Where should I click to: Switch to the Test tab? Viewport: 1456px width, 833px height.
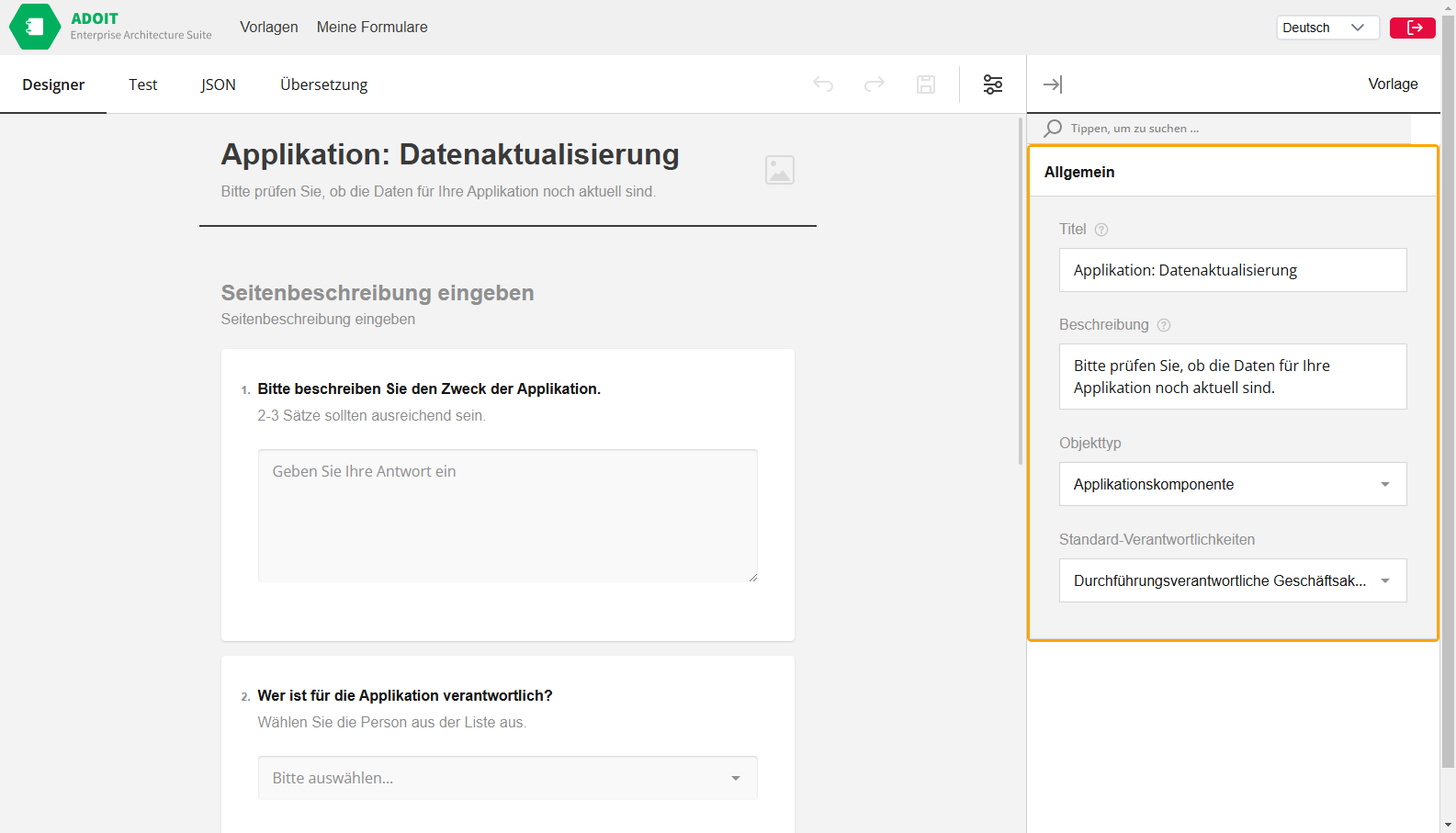(143, 84)
